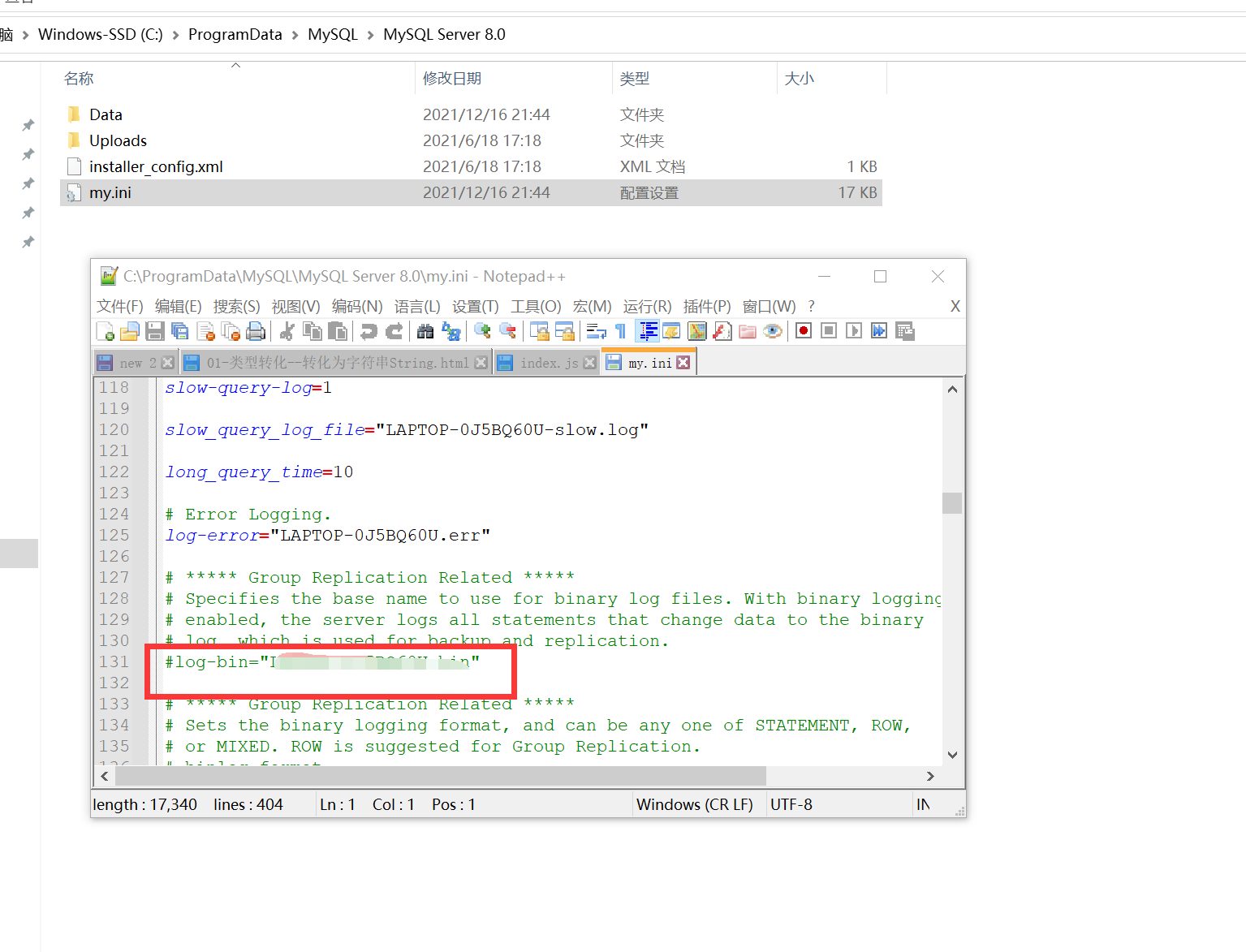
Task: Zoom in using the magnifier plus icon
Action: [482, 331]
